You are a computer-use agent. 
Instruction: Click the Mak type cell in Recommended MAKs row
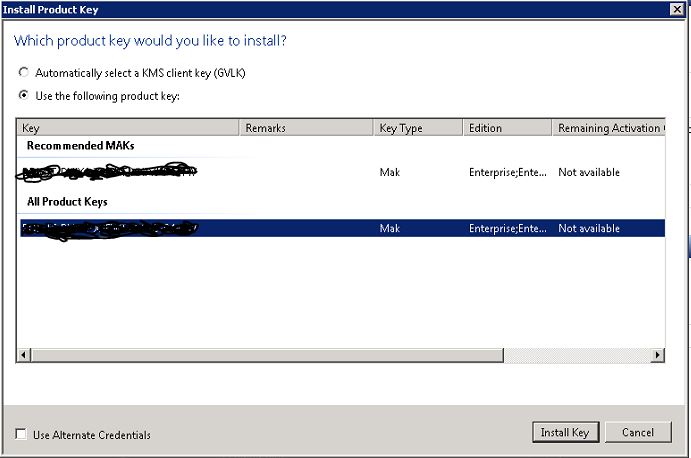point(389,173)
